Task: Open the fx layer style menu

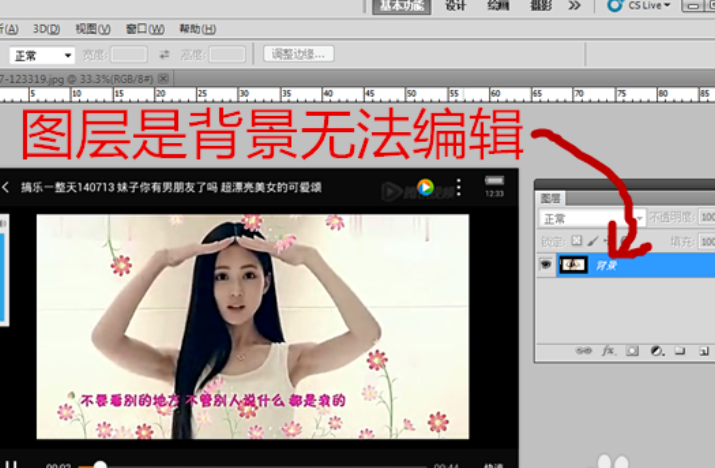Action: (608, 351)
